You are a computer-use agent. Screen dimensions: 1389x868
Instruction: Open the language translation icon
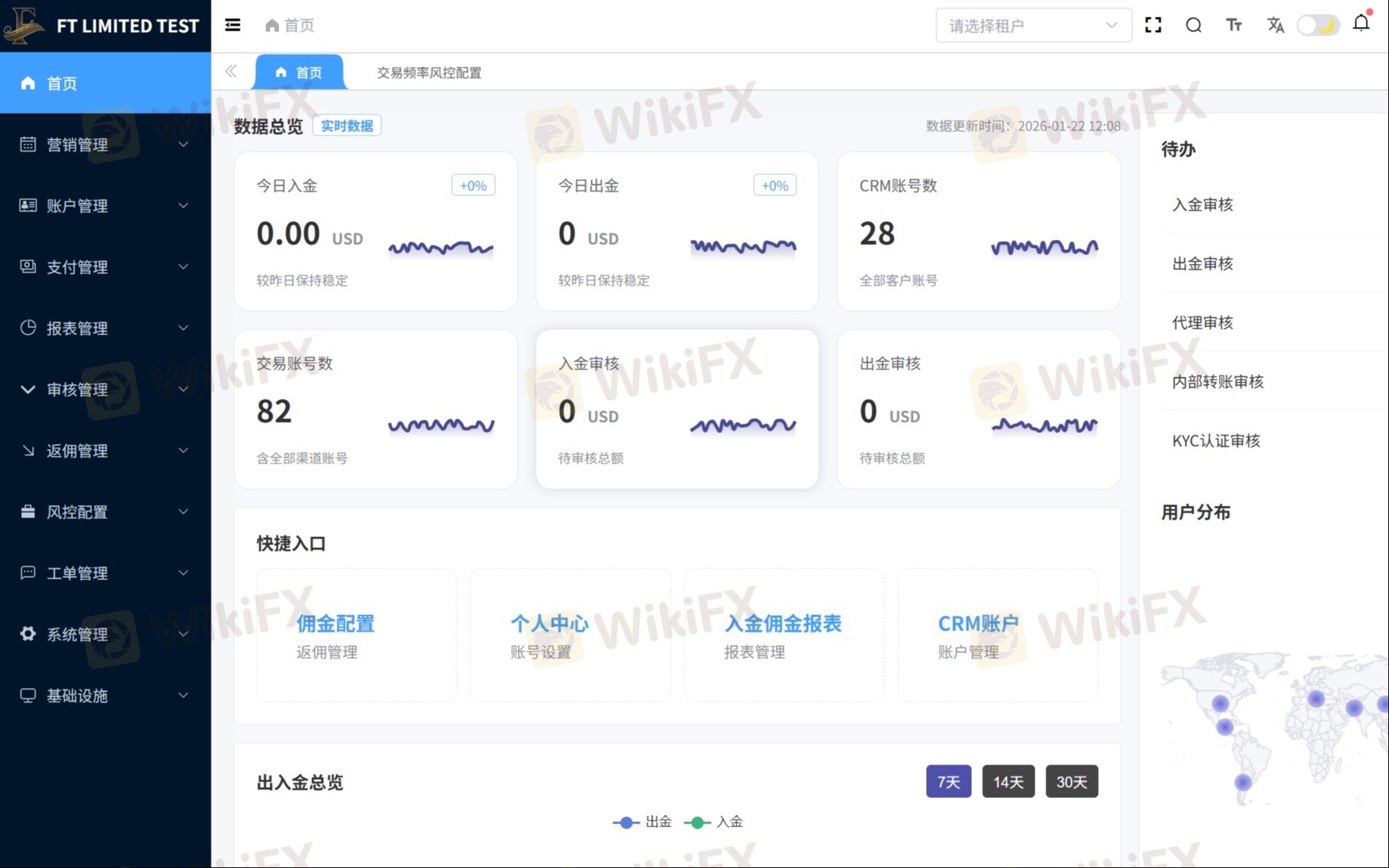click(x=1275, y=26)
